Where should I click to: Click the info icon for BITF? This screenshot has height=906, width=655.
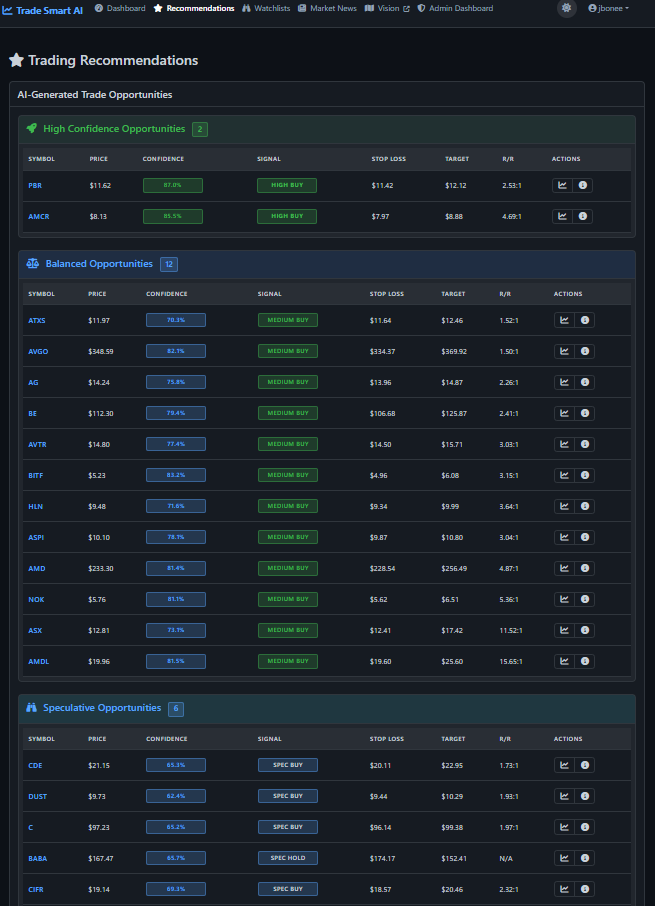pos(585,475)
